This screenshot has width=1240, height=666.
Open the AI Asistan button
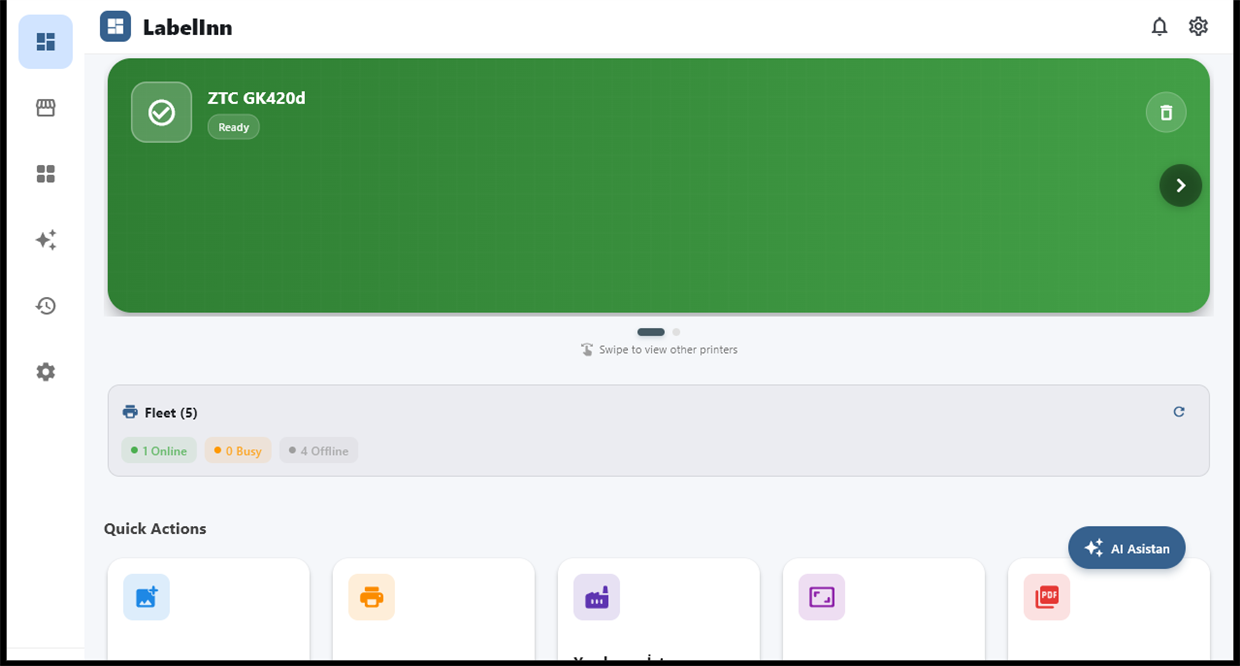point(1127,548)
